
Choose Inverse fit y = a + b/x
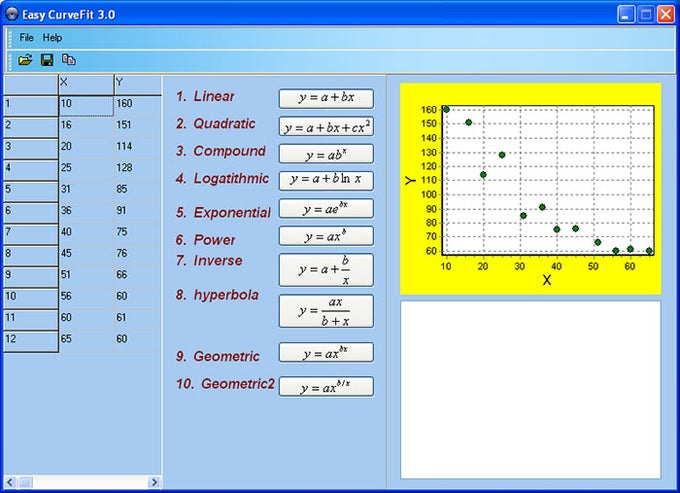(x=326, y=270)
